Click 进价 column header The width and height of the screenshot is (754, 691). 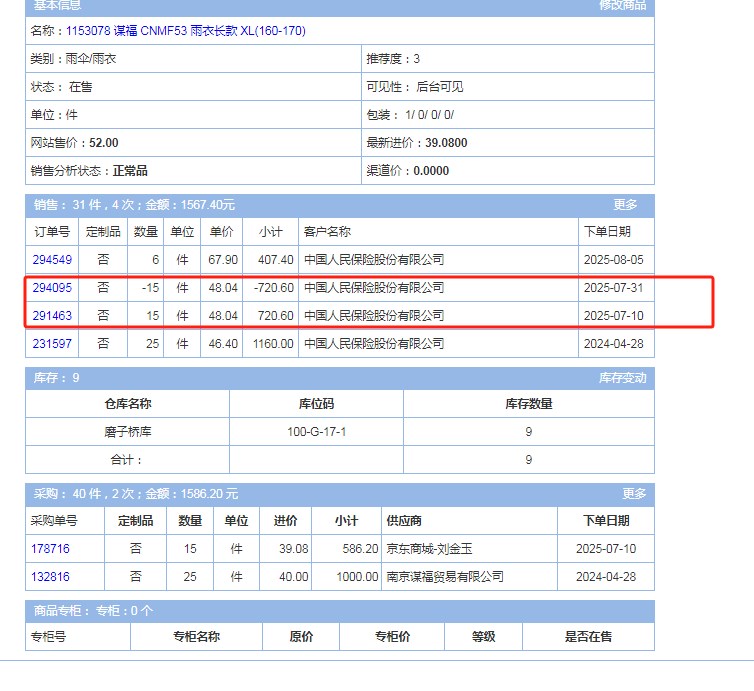(x=286, y=521)
